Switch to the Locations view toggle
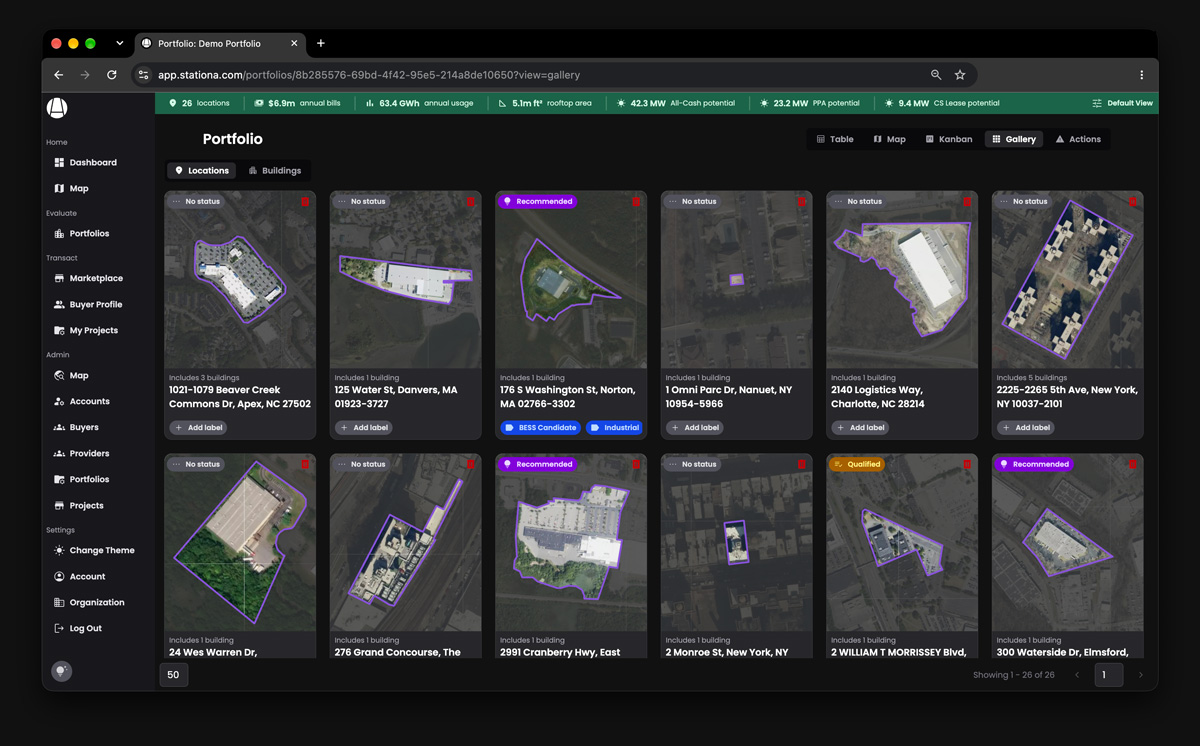 pos(202,171)
